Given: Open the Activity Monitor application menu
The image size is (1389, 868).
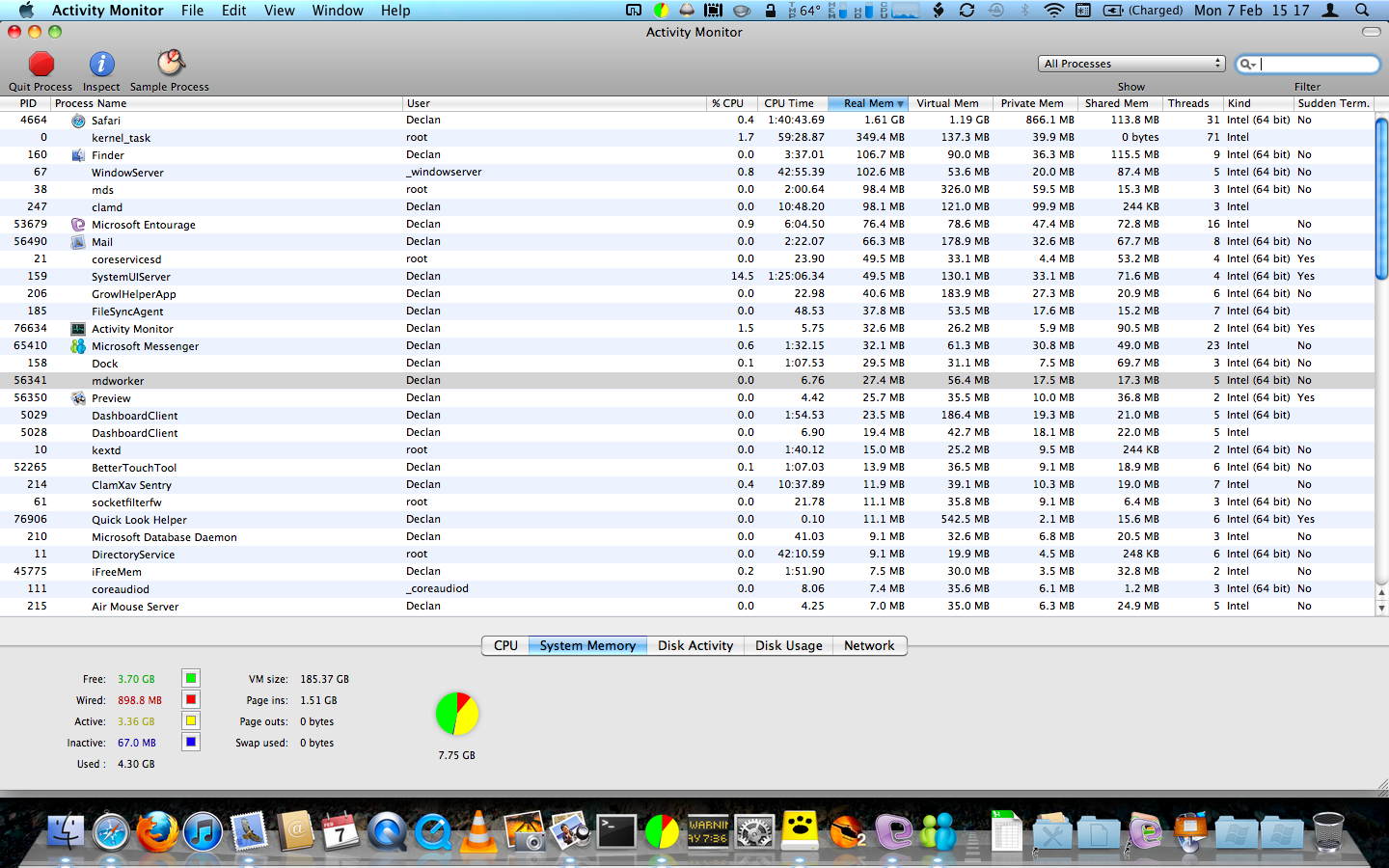Looking at the screenshot, I should (x=108, y=10).
